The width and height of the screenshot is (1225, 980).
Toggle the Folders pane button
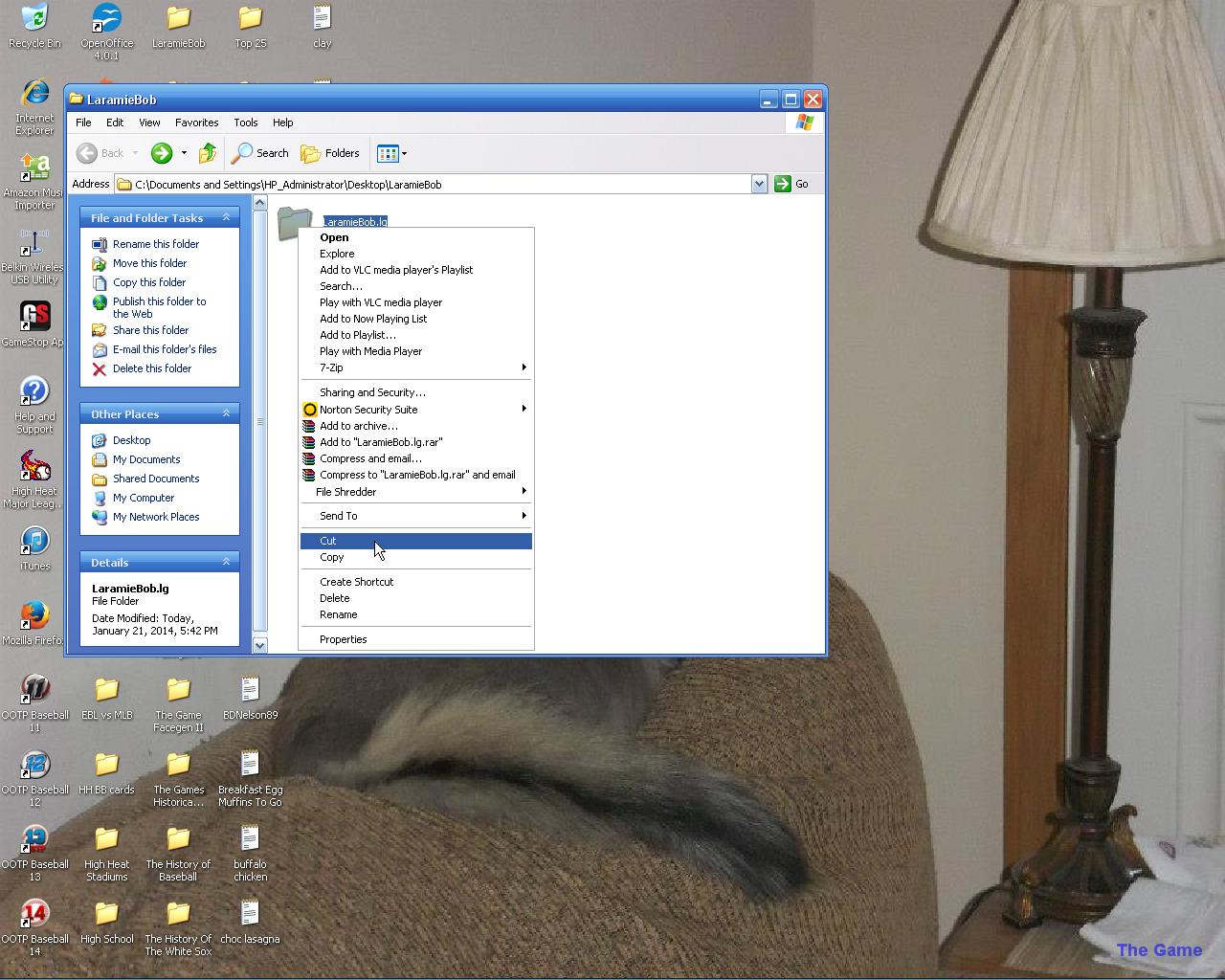(x=330, y=153)
